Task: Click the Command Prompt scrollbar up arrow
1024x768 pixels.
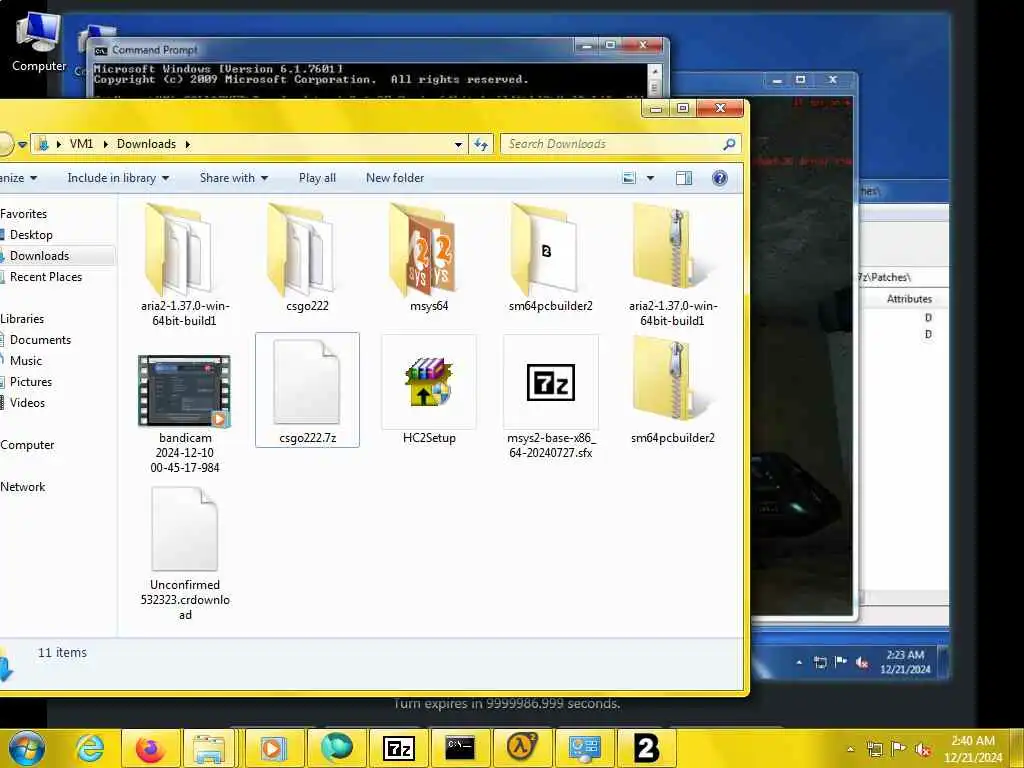Action: pyautogui.click(x=655, y=71)
